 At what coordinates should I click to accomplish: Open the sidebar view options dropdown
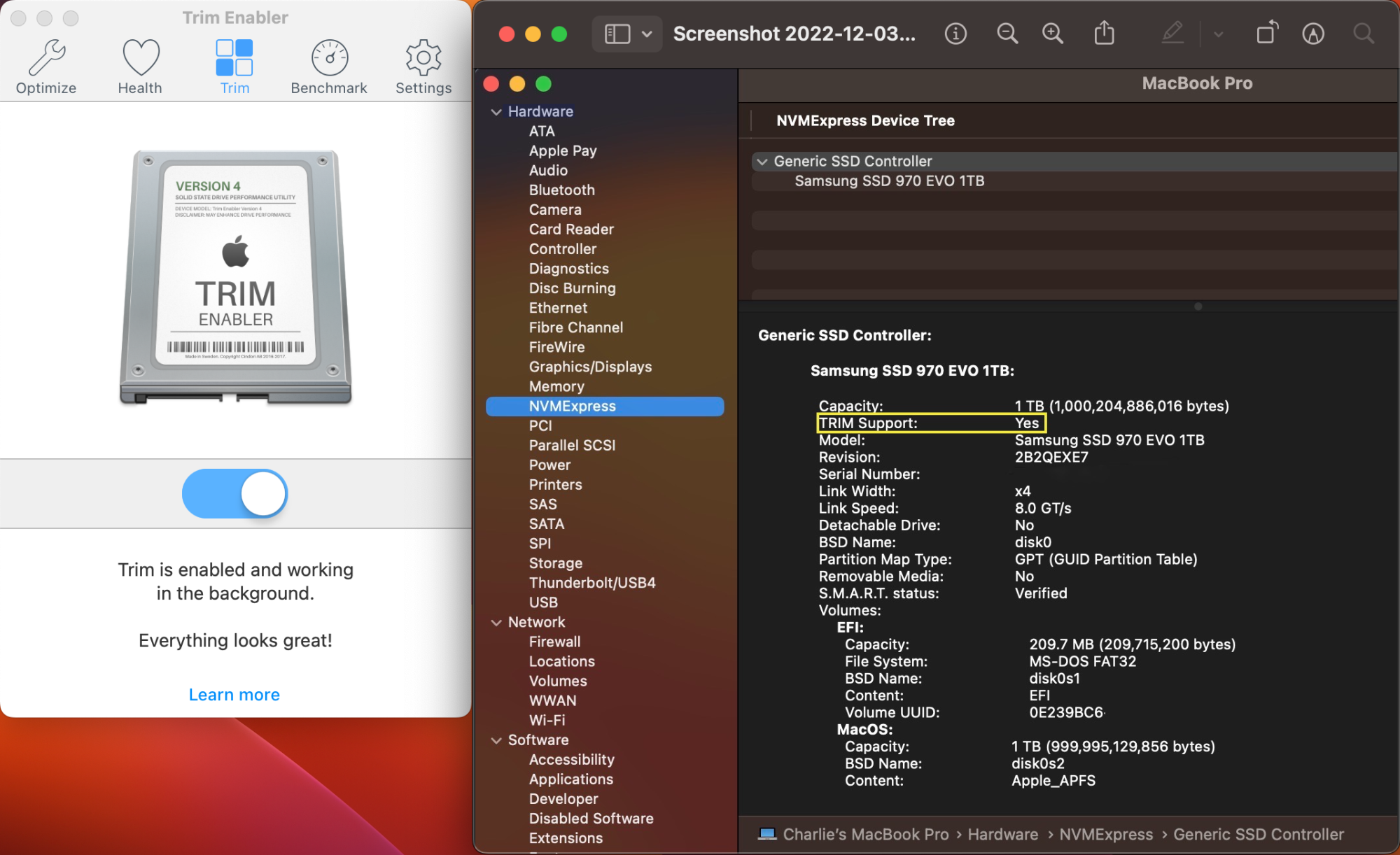point(647,34)
